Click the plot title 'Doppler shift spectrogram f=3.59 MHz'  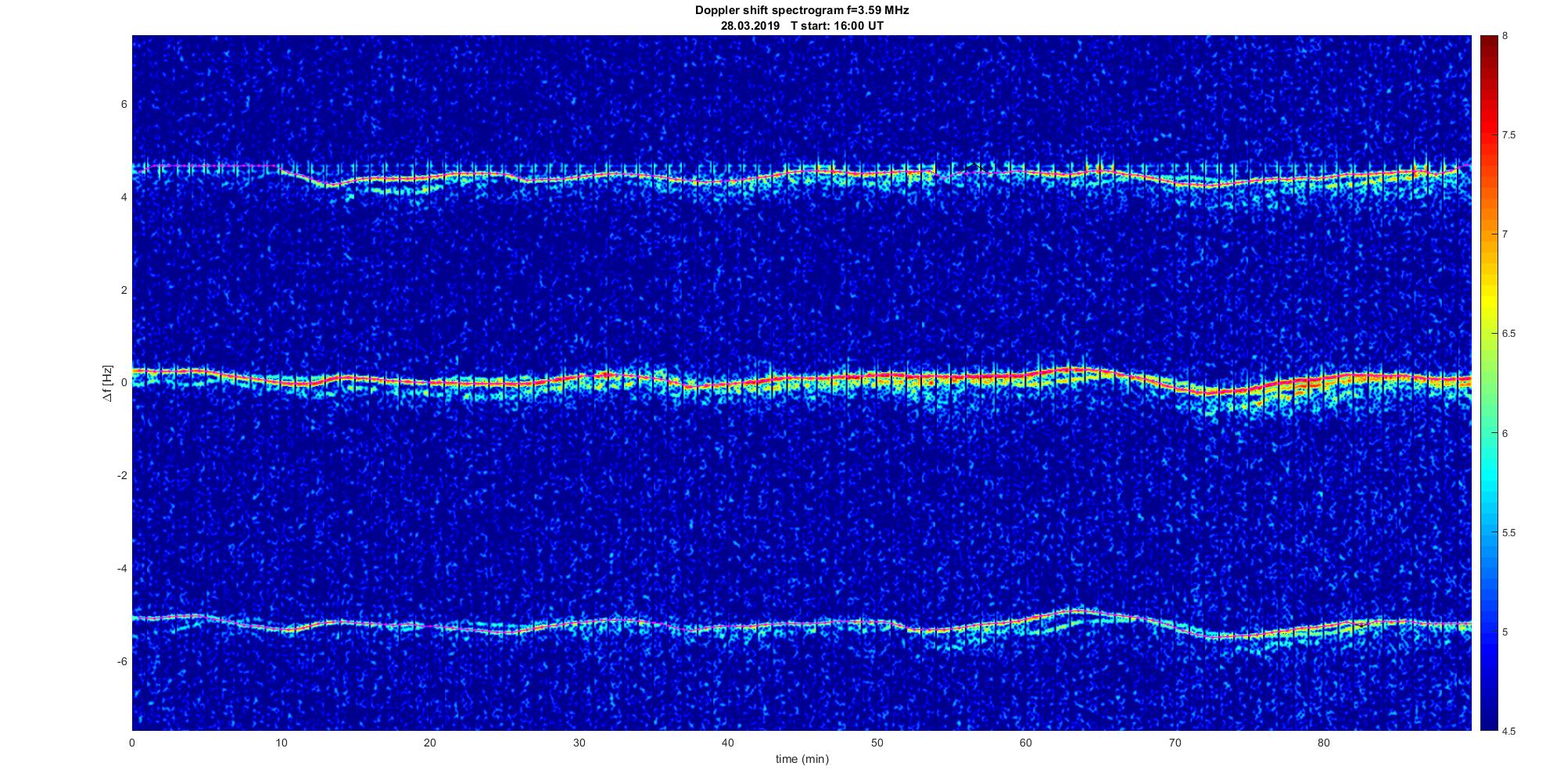point(802,10)
